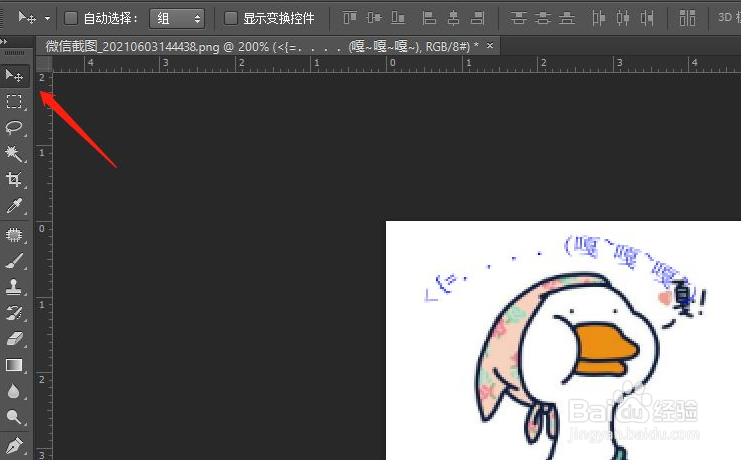Align top edges of layers

point(350,18)
